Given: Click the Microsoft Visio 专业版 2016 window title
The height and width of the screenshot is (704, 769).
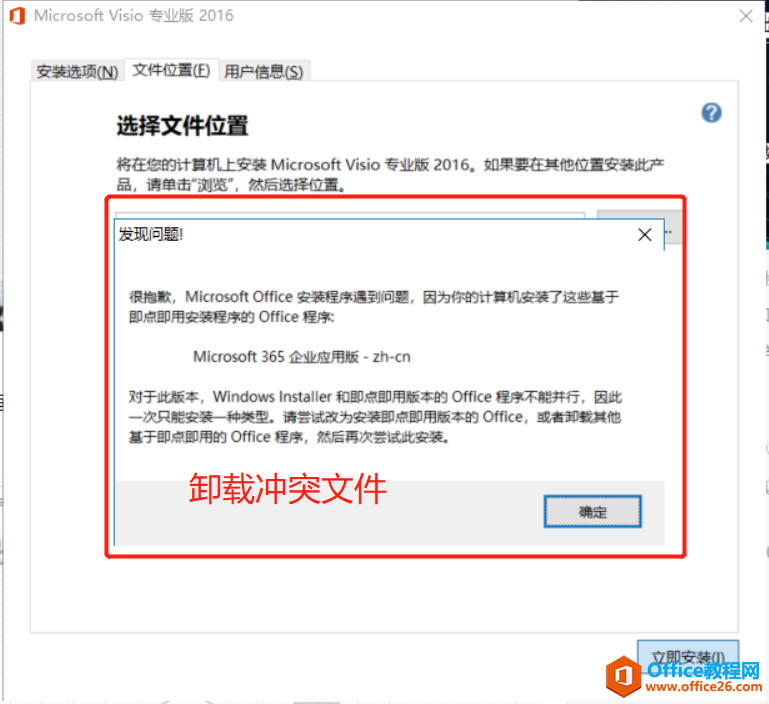Looking at the screenshot, I should coord(133,16).
